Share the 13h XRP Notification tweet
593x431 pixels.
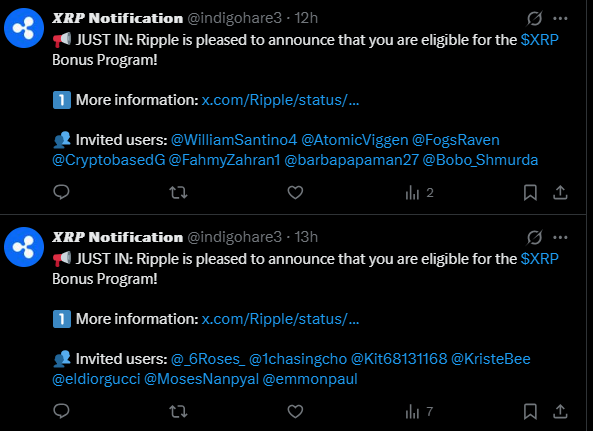pos(560,411)
